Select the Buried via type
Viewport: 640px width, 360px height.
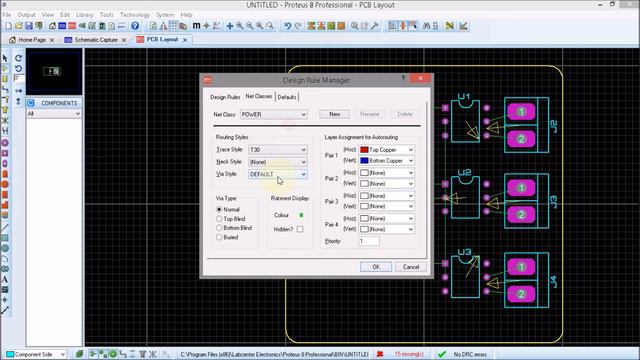[x=219, y=237]
